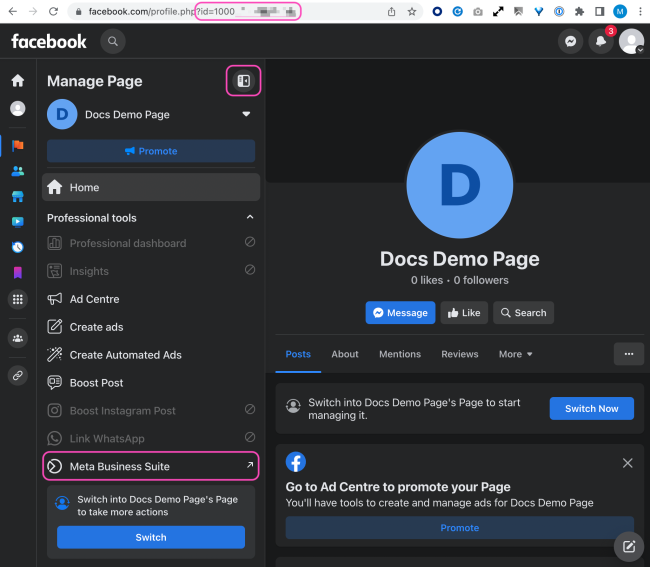Dismiss the Ad Centre promotion card
The height and width of the screenshot is (567, 650).
(627, 463)
